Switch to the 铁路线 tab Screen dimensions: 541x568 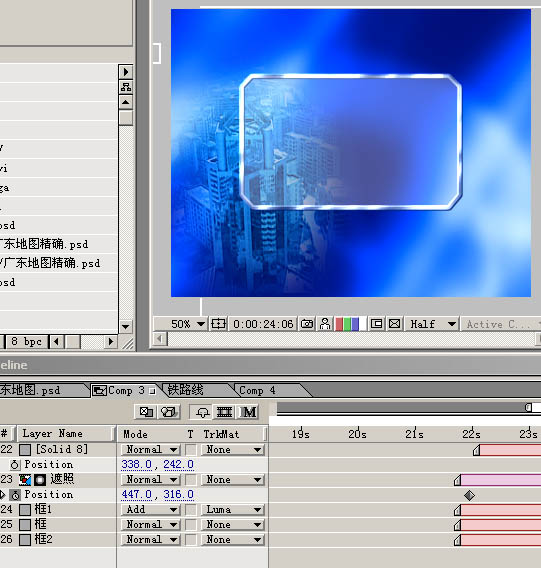pos(186,390)
